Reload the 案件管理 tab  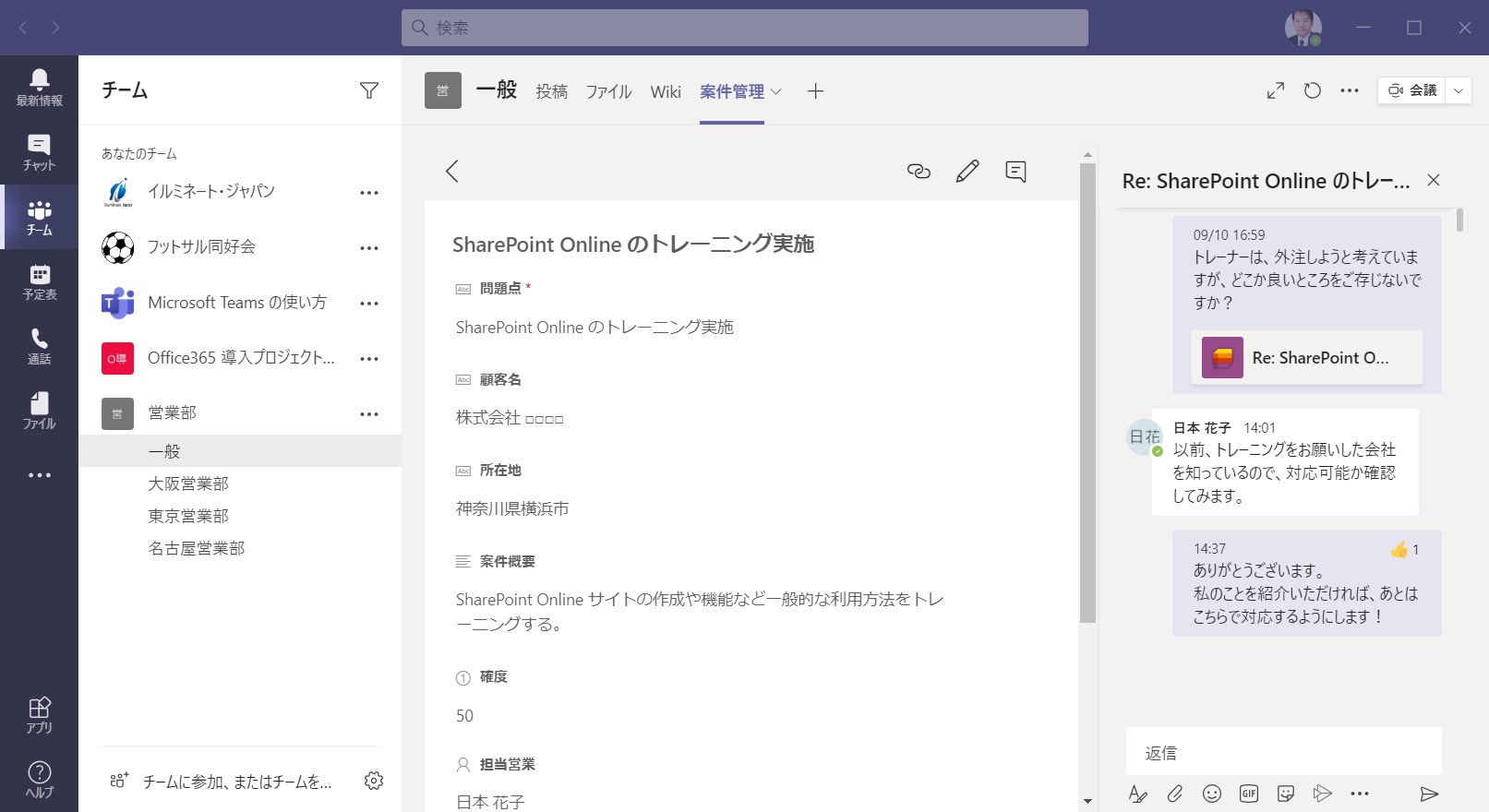1313,90
